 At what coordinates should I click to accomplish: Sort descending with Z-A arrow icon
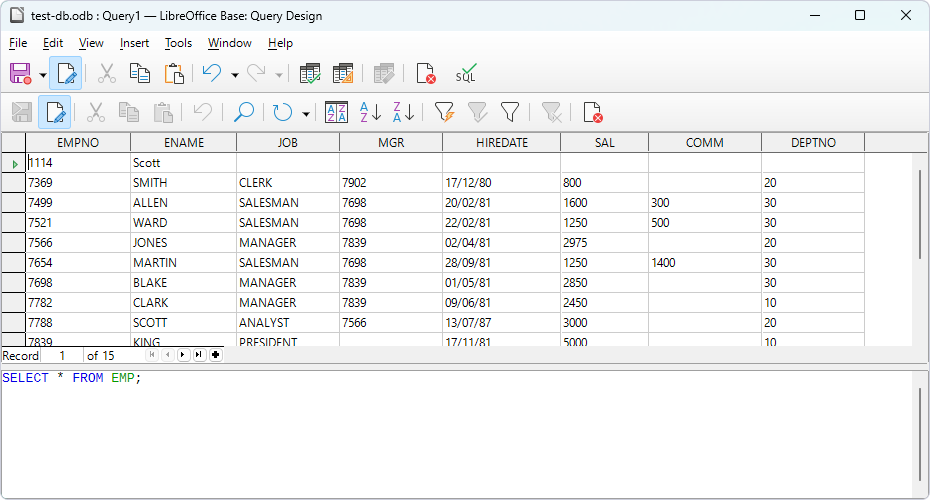(x=404, y=112)
